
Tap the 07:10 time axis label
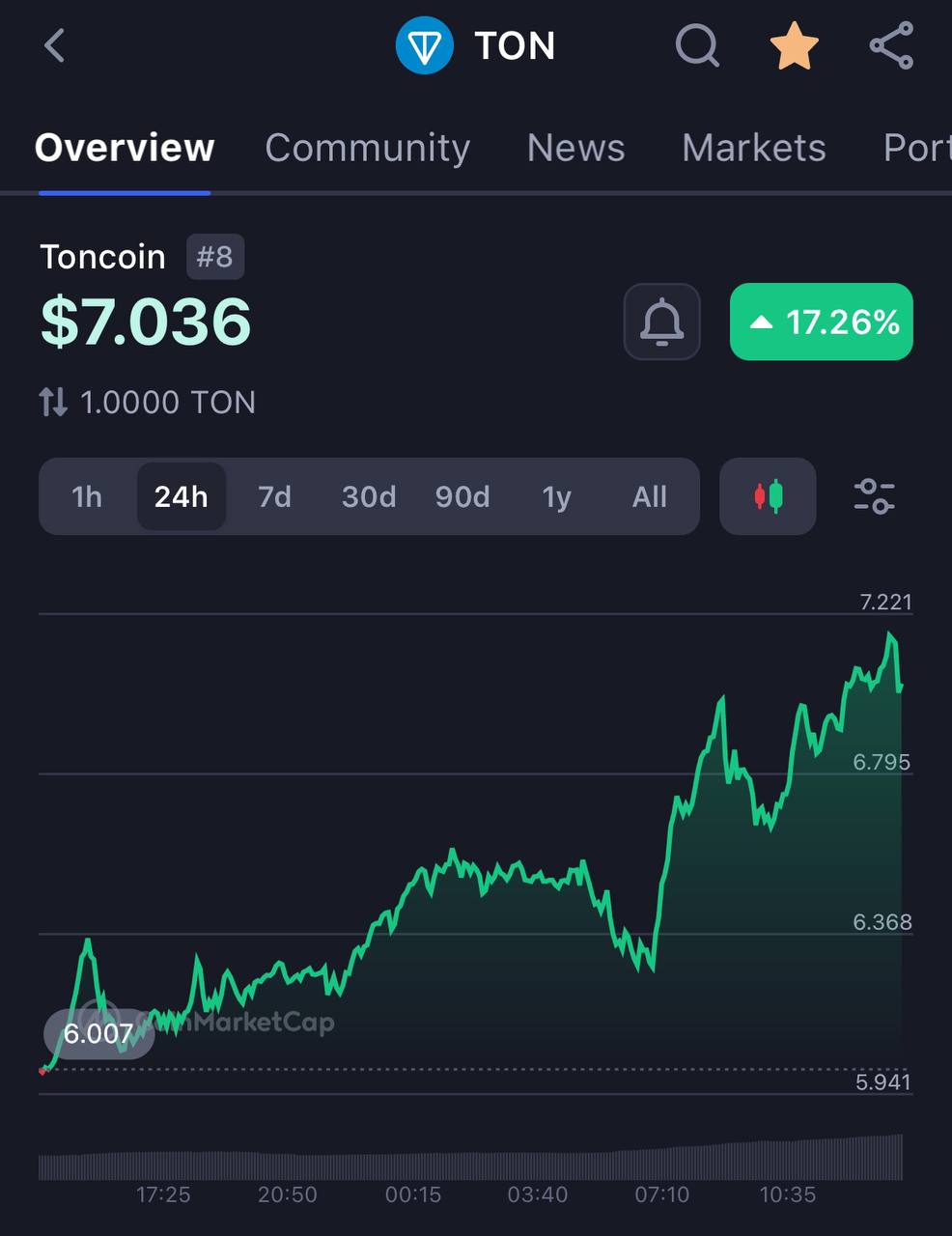point(662,1194)
